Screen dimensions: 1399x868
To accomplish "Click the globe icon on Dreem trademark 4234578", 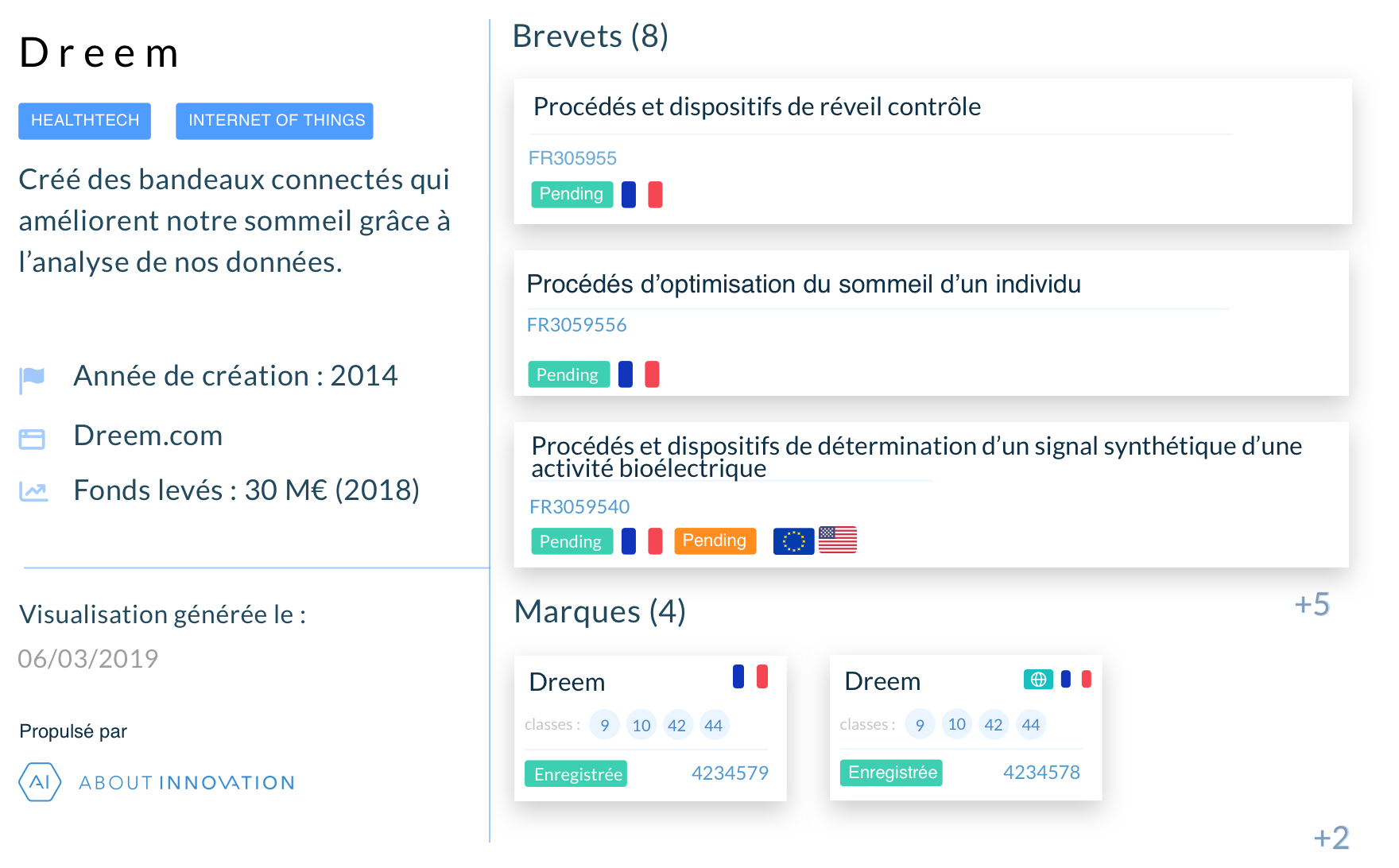I will pos(1038,680).
